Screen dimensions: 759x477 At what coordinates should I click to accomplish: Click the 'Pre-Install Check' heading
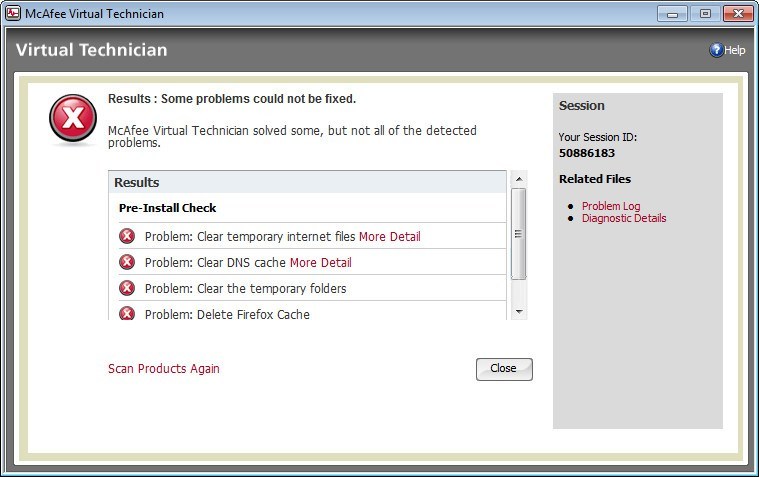(167, 208)
